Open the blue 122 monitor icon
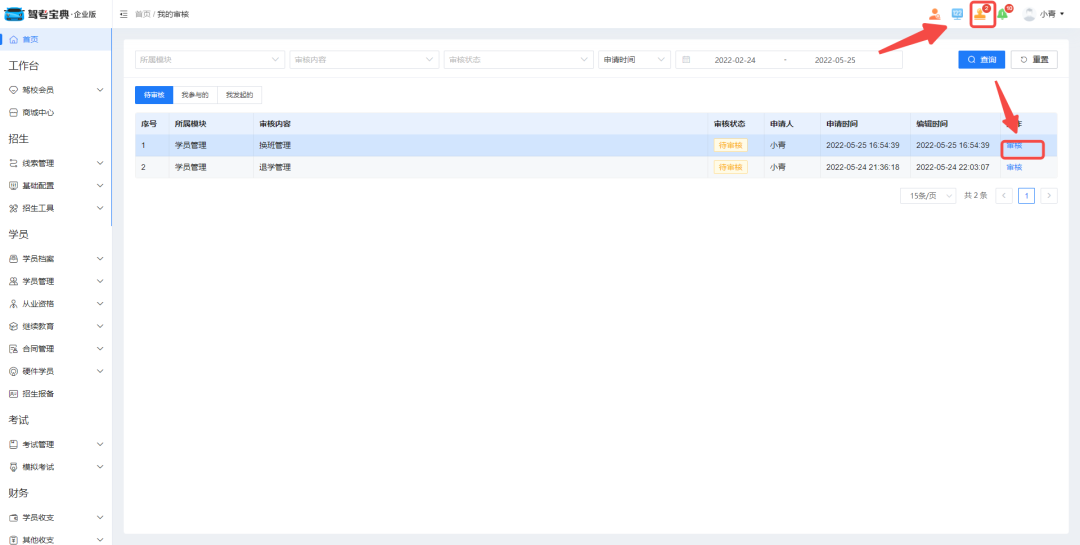 [957, 14]
